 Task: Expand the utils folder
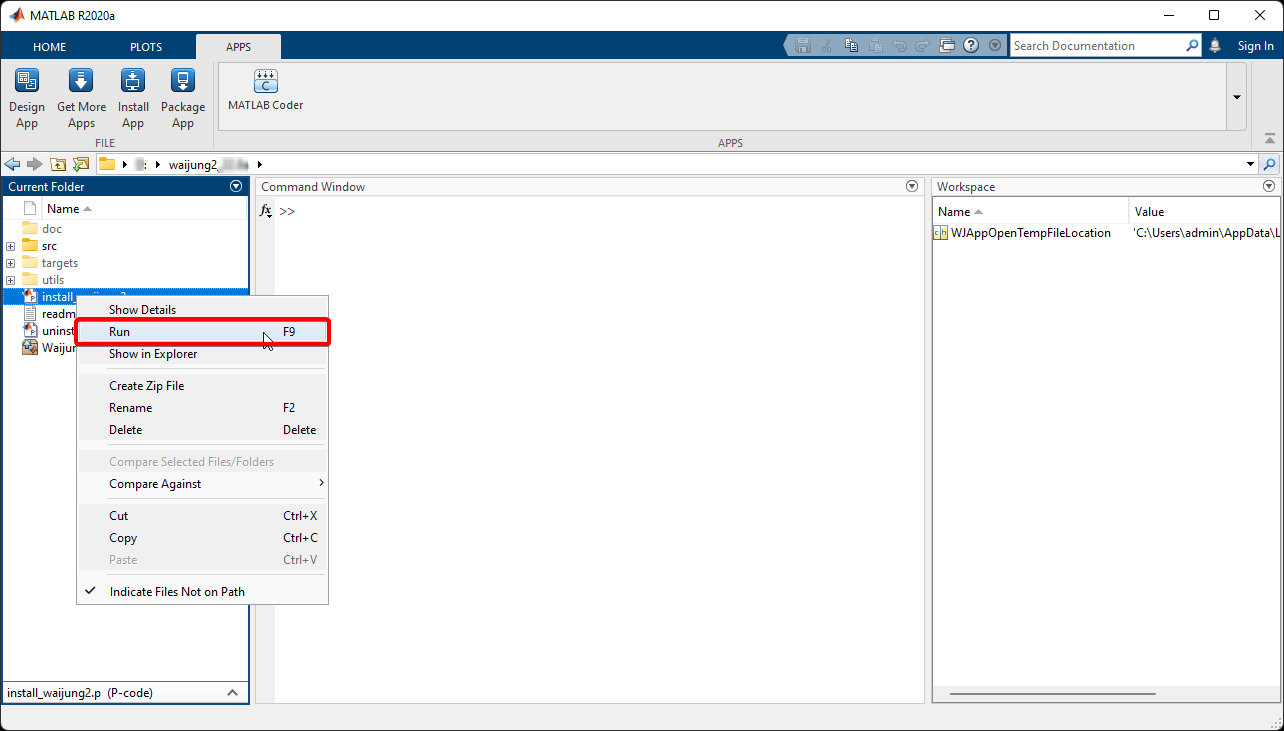pos(10,280)
